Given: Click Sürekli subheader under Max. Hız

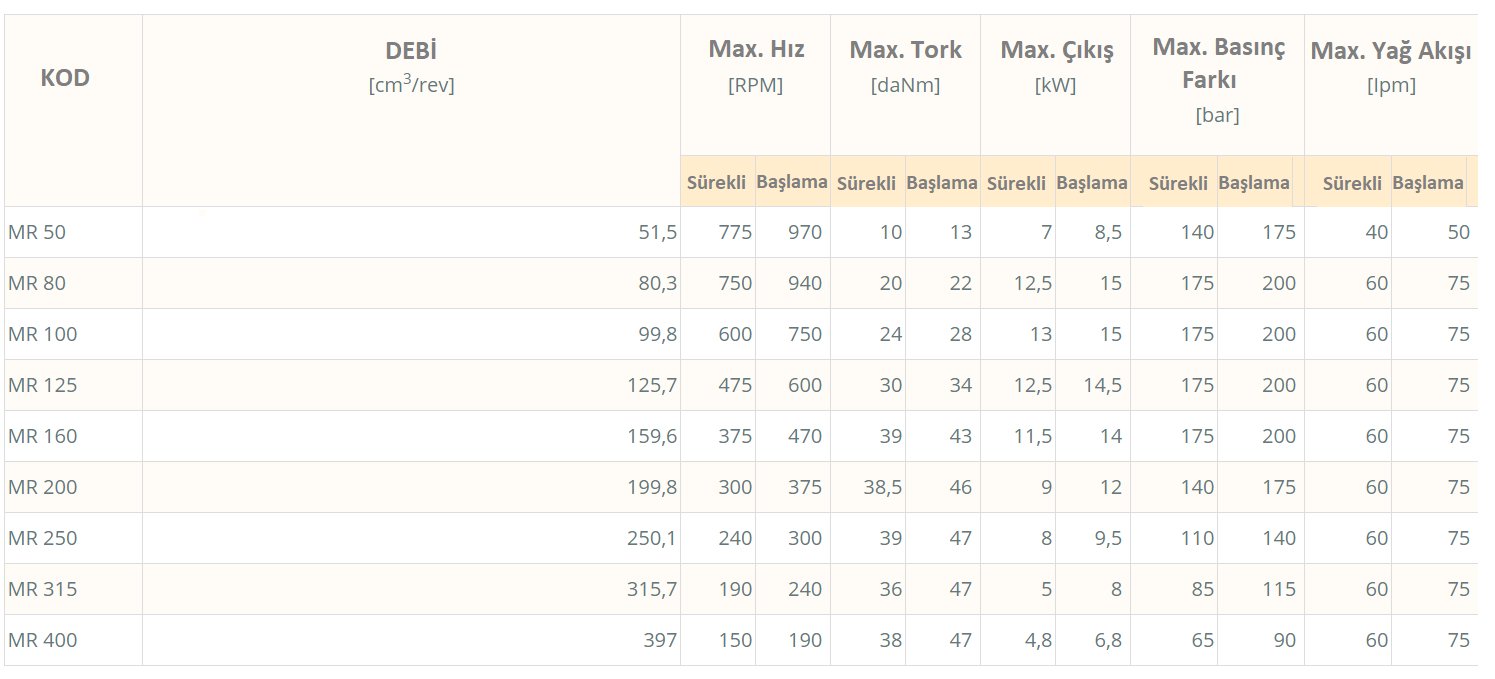Looking at the screenshot, I should coord(717,183).
